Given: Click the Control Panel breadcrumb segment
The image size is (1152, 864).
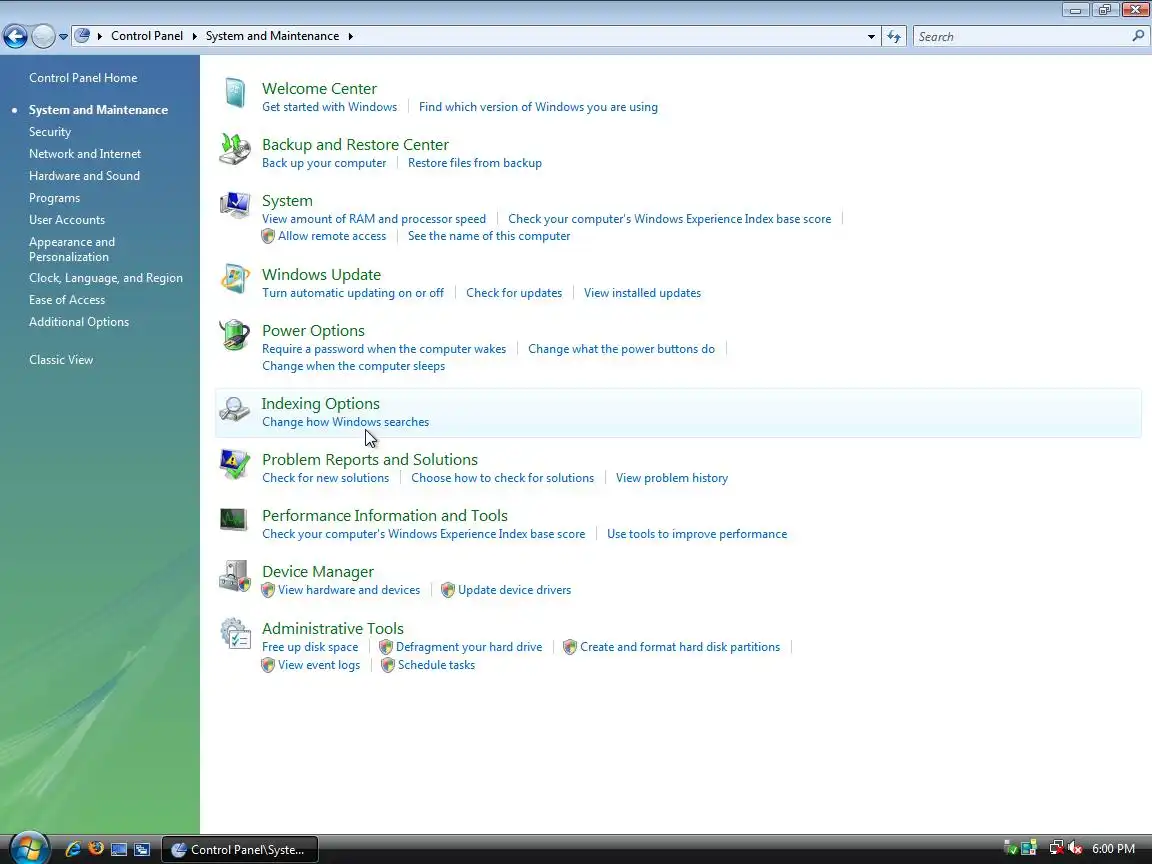Looking at the screenshot, I should point(147,36).
